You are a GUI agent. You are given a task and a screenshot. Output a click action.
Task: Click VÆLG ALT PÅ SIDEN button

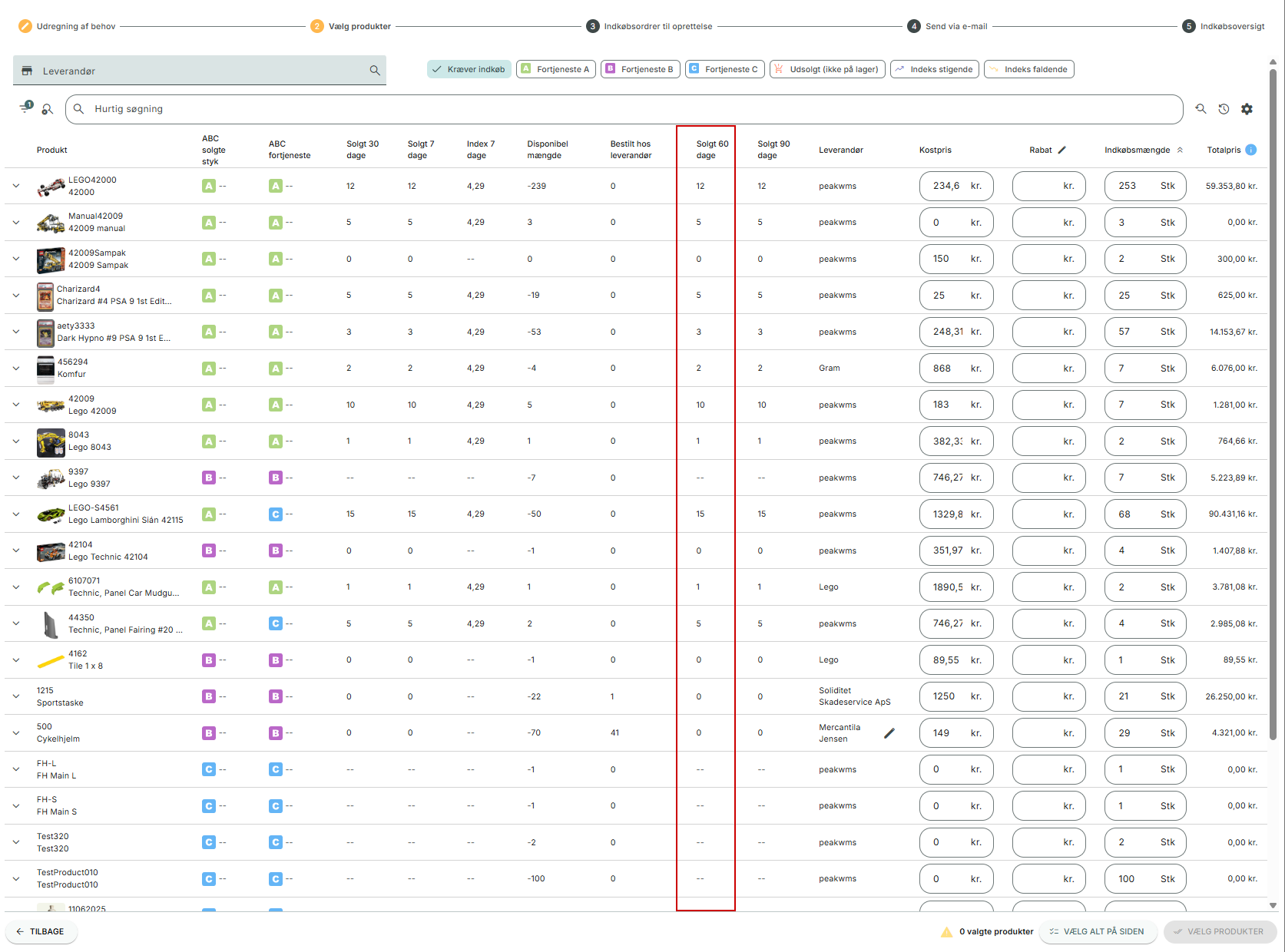click(x=1097, y=931)
